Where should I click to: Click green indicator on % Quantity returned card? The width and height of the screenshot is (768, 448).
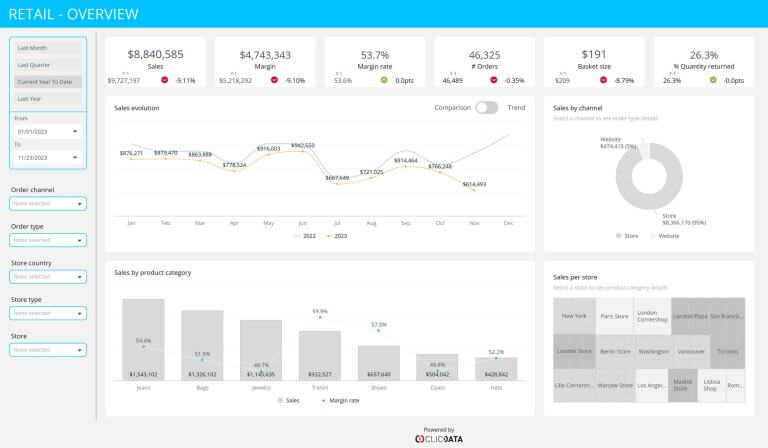pyautogui.click(x=713, y=79)
